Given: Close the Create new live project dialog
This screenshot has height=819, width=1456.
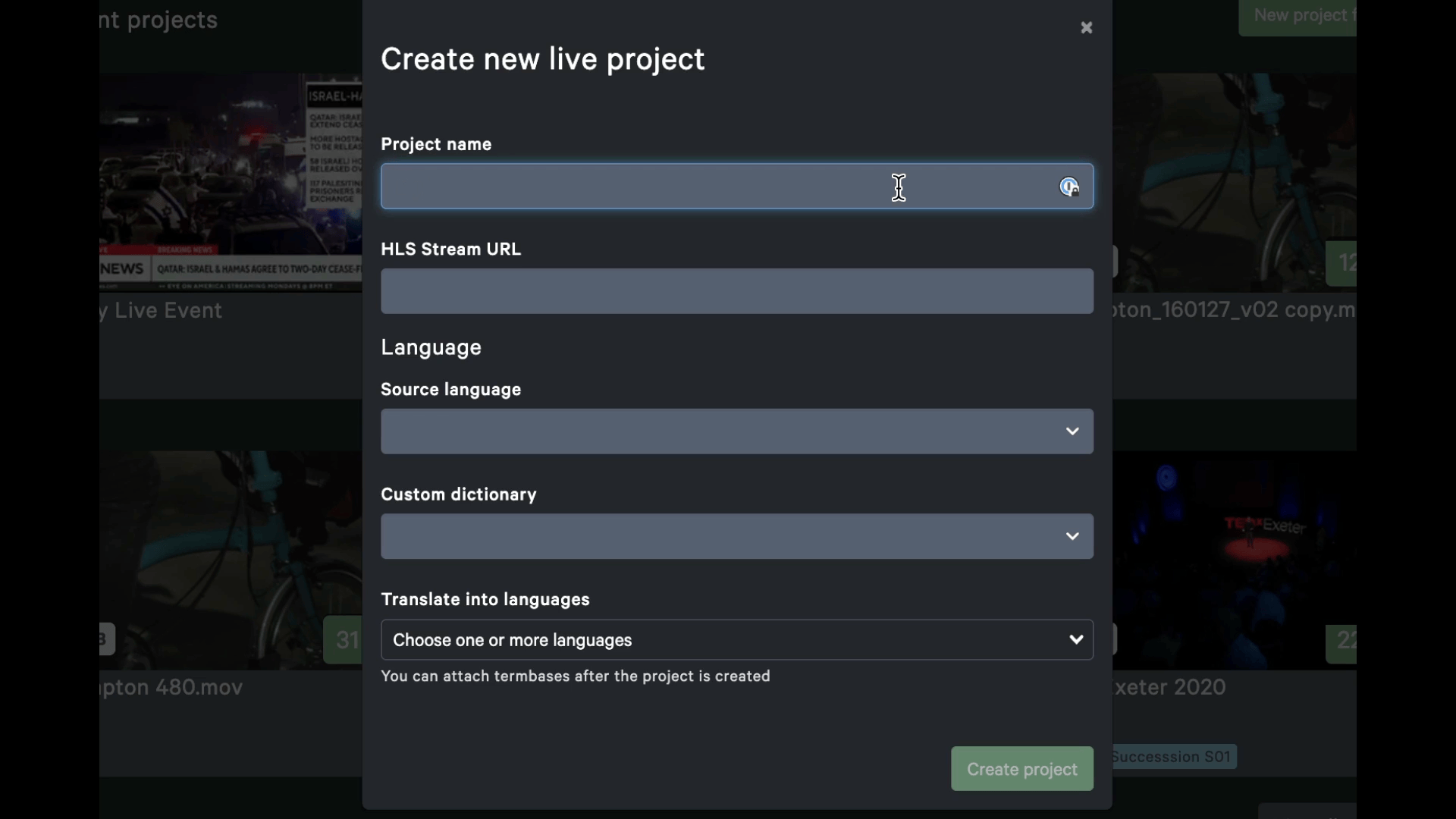Looking at the screenshot, I should click(x=1086, y=28).
